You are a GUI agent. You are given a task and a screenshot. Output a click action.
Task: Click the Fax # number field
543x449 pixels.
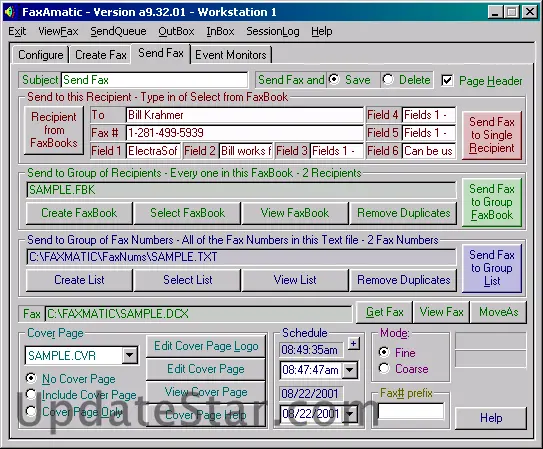pyautogui.click(x=245, y=133)
